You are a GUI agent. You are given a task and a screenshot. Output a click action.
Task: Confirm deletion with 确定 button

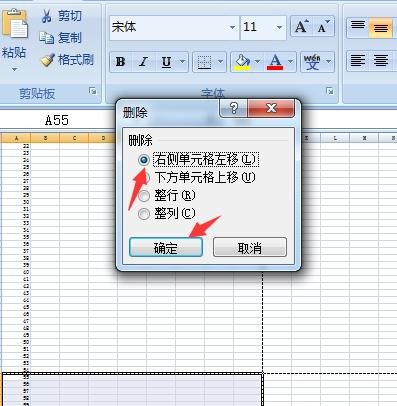(166, 247)
